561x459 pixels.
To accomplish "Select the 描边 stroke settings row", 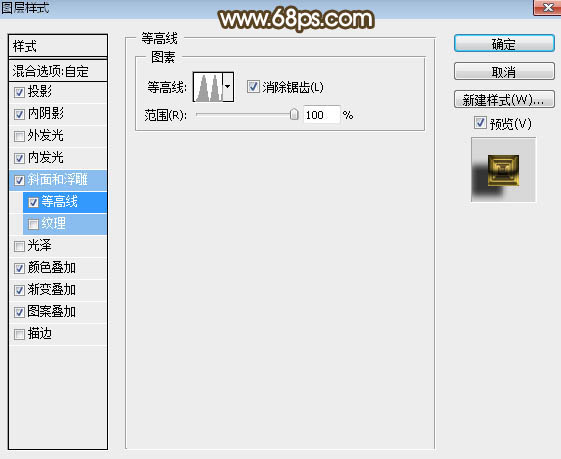I will click(x=58, y=335).
